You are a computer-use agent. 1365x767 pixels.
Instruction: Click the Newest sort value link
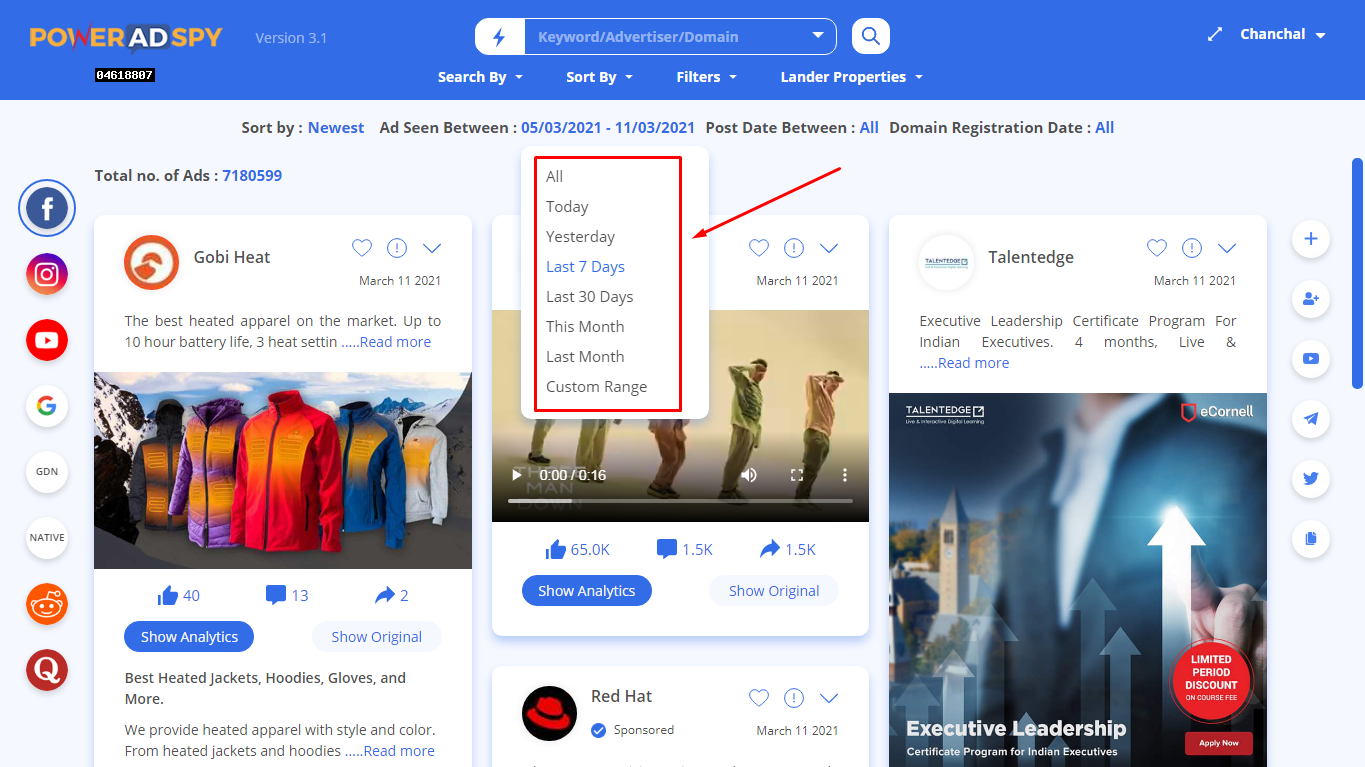[x=336, y=128]
